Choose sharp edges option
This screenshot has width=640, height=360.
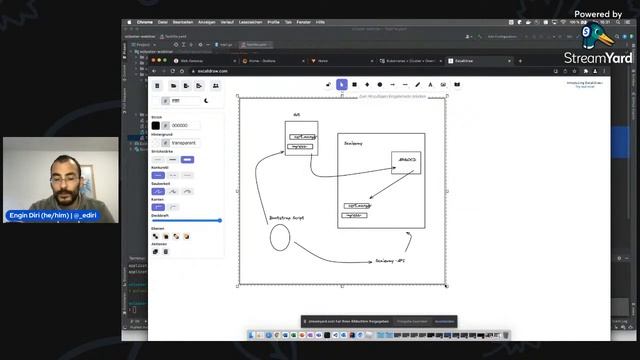158,207
